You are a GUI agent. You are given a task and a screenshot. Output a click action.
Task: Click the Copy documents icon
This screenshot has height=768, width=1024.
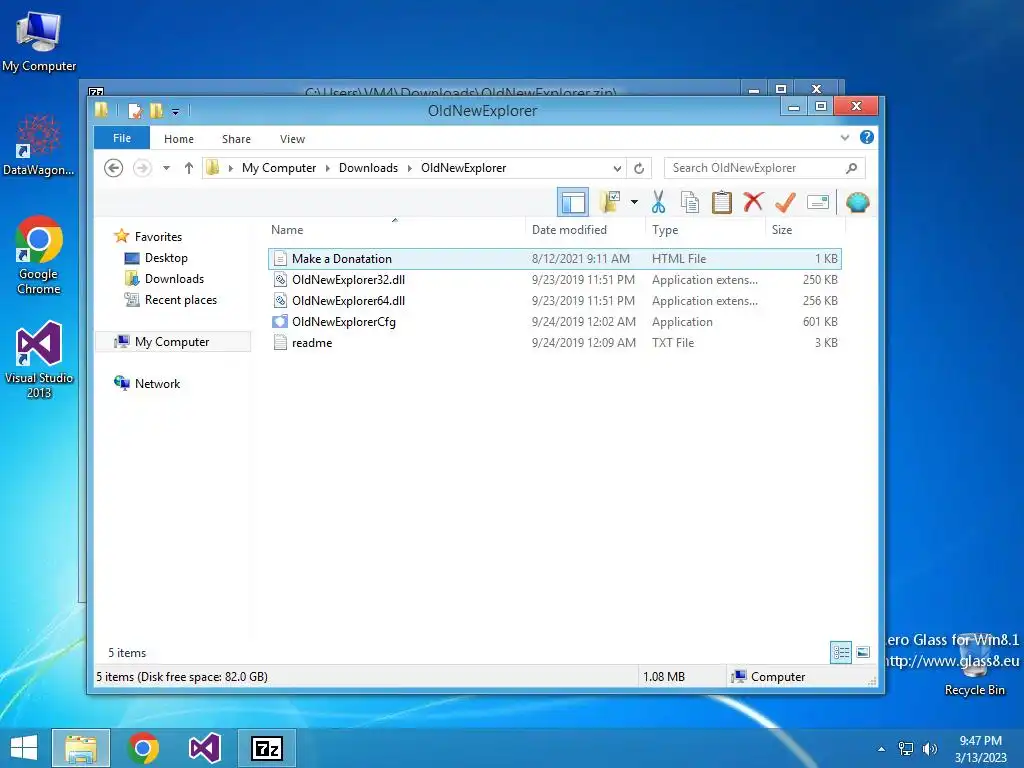pyautogui.click(x=690, y=202)
